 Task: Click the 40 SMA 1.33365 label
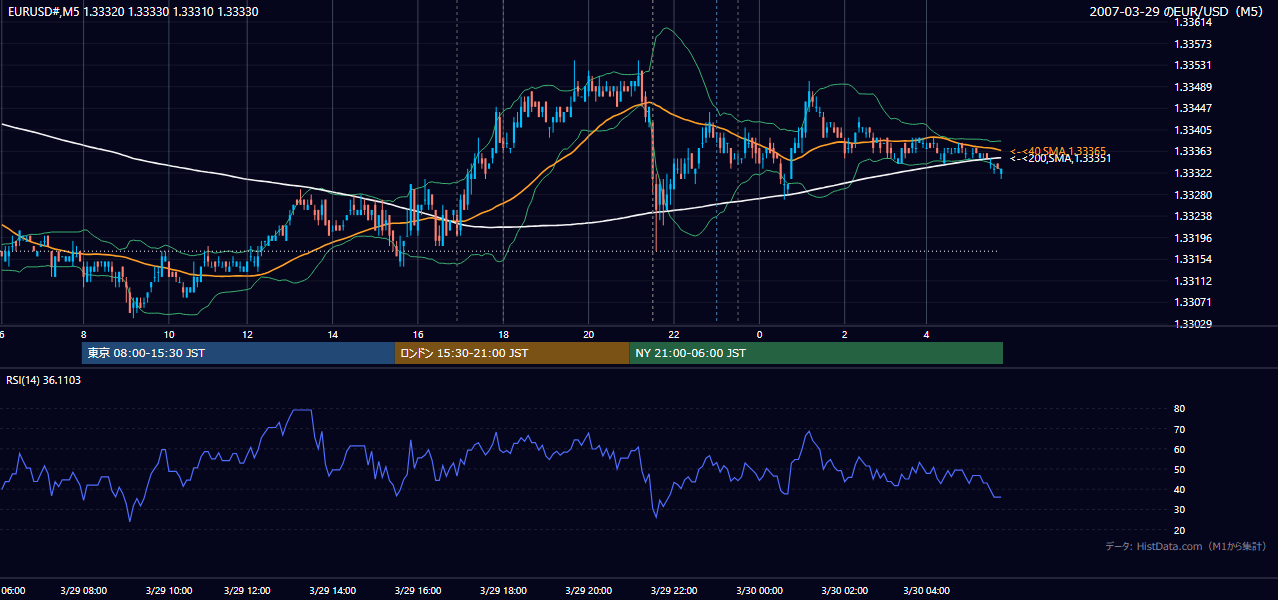pos(1057,150)
